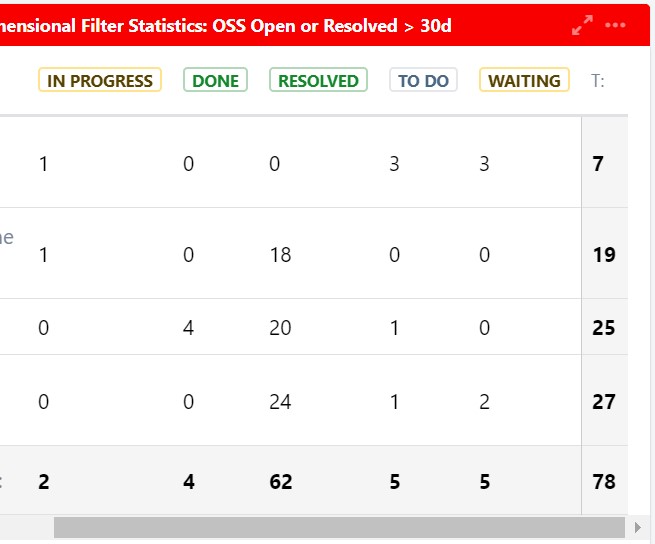Open TO DO count 1 in row totaling 27
This screenshot has height=544, width=655.
click(x=394, y=402)
